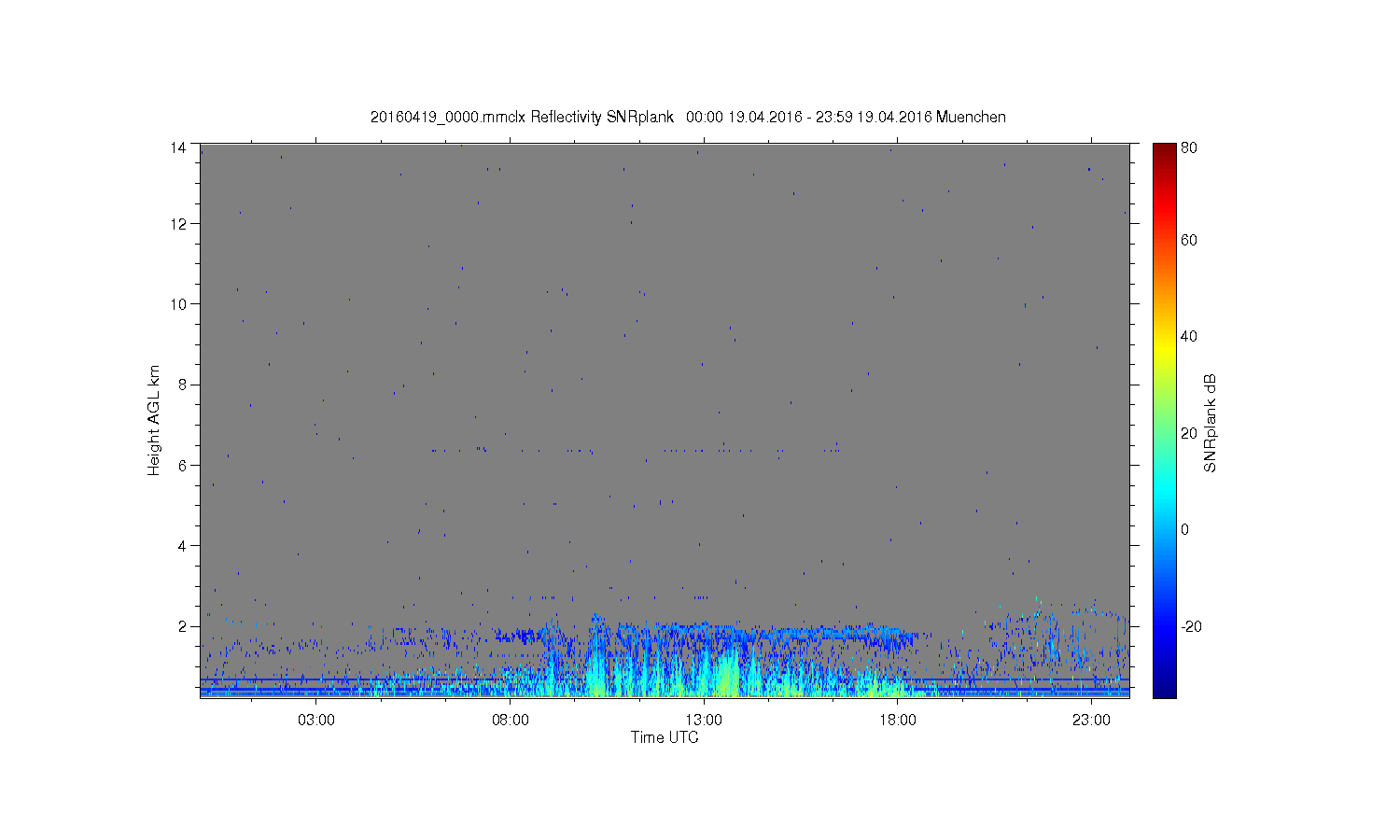Click the 'Time UTC' x-axis label

point(665,737)
